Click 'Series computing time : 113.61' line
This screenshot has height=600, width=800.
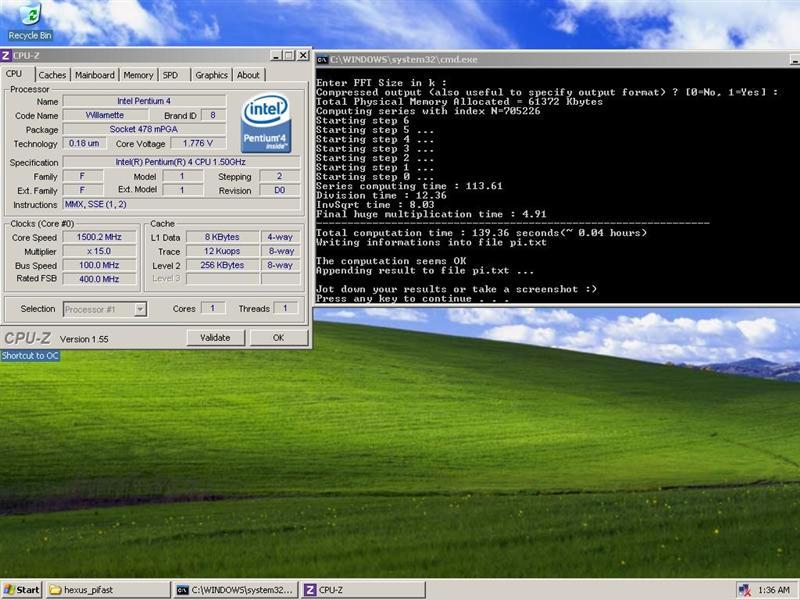[409, 186]
